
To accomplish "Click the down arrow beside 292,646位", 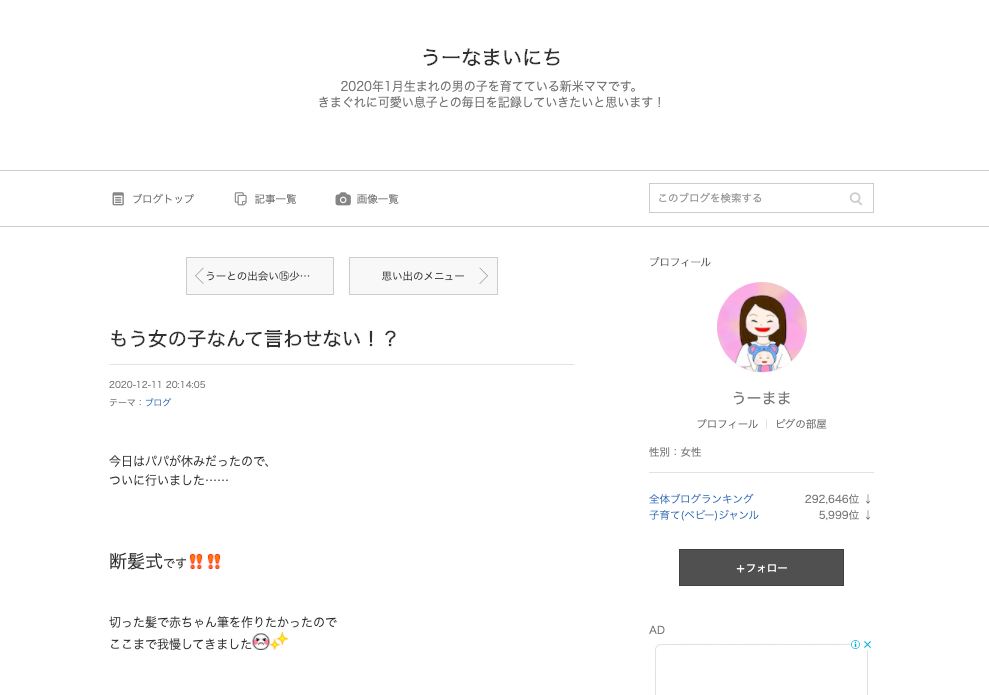I will [868, 499].
